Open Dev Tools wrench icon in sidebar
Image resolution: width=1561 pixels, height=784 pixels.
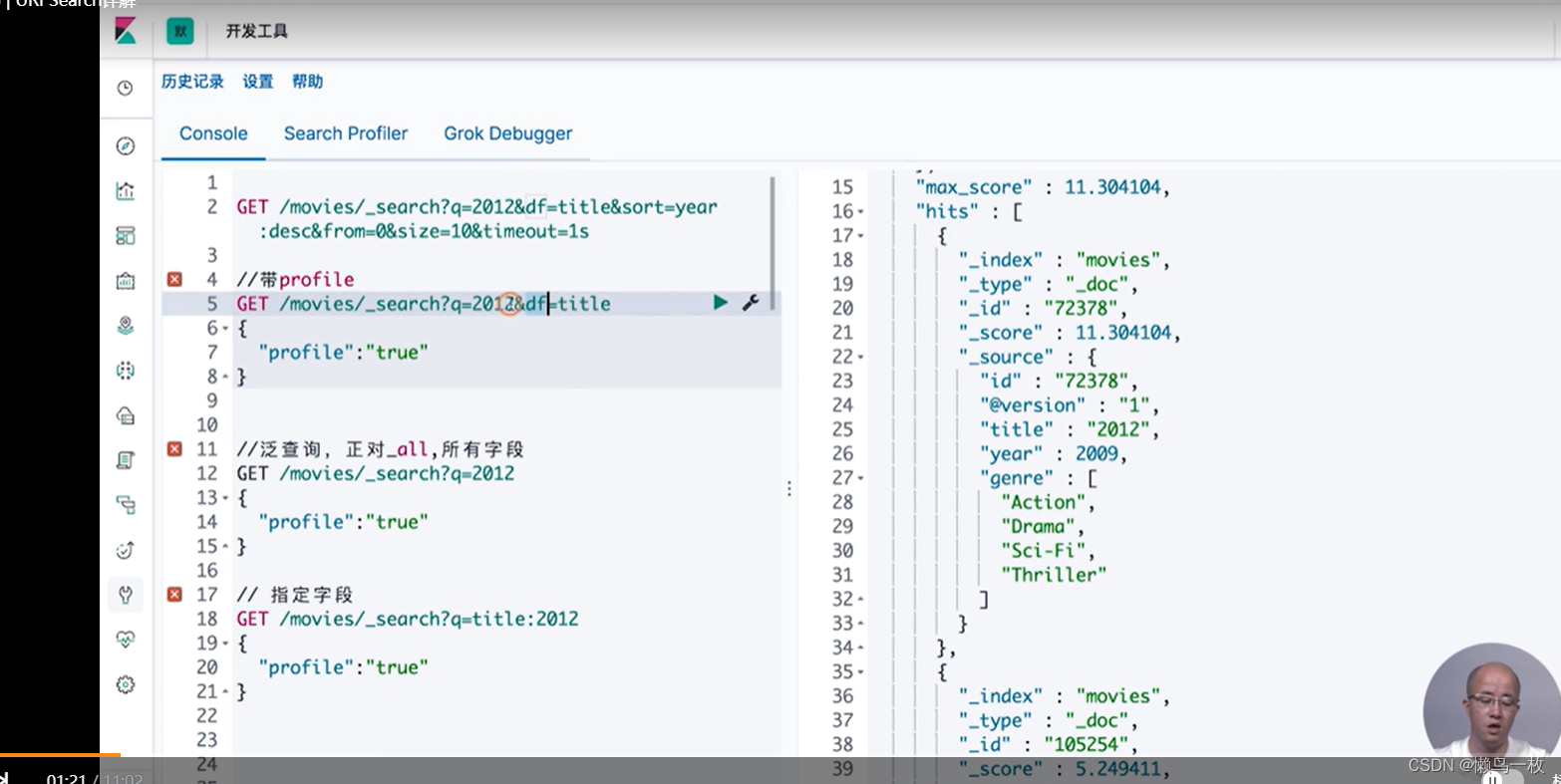[126, 595]
